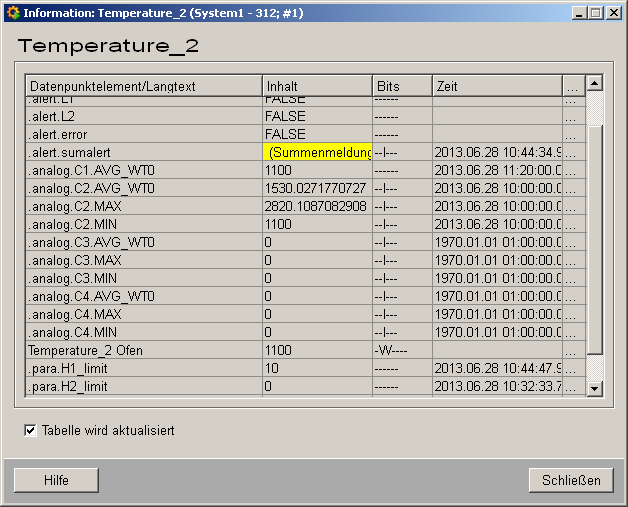Click the yellow Summenmeldung cell
Viewport: 628px width, 507px height.
[x=317, y=152]
